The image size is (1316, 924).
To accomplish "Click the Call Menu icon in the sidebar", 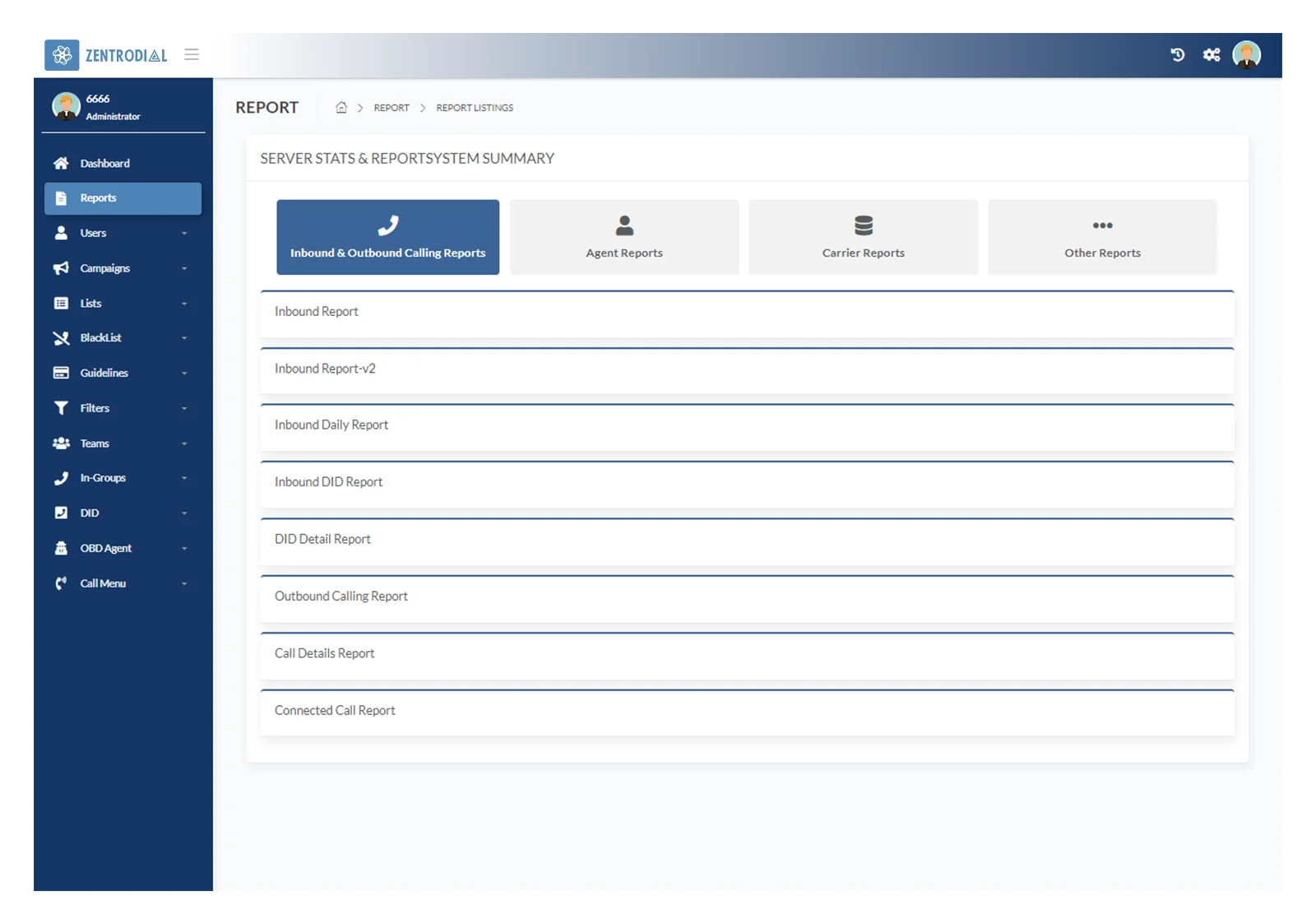I will point(61,583).
